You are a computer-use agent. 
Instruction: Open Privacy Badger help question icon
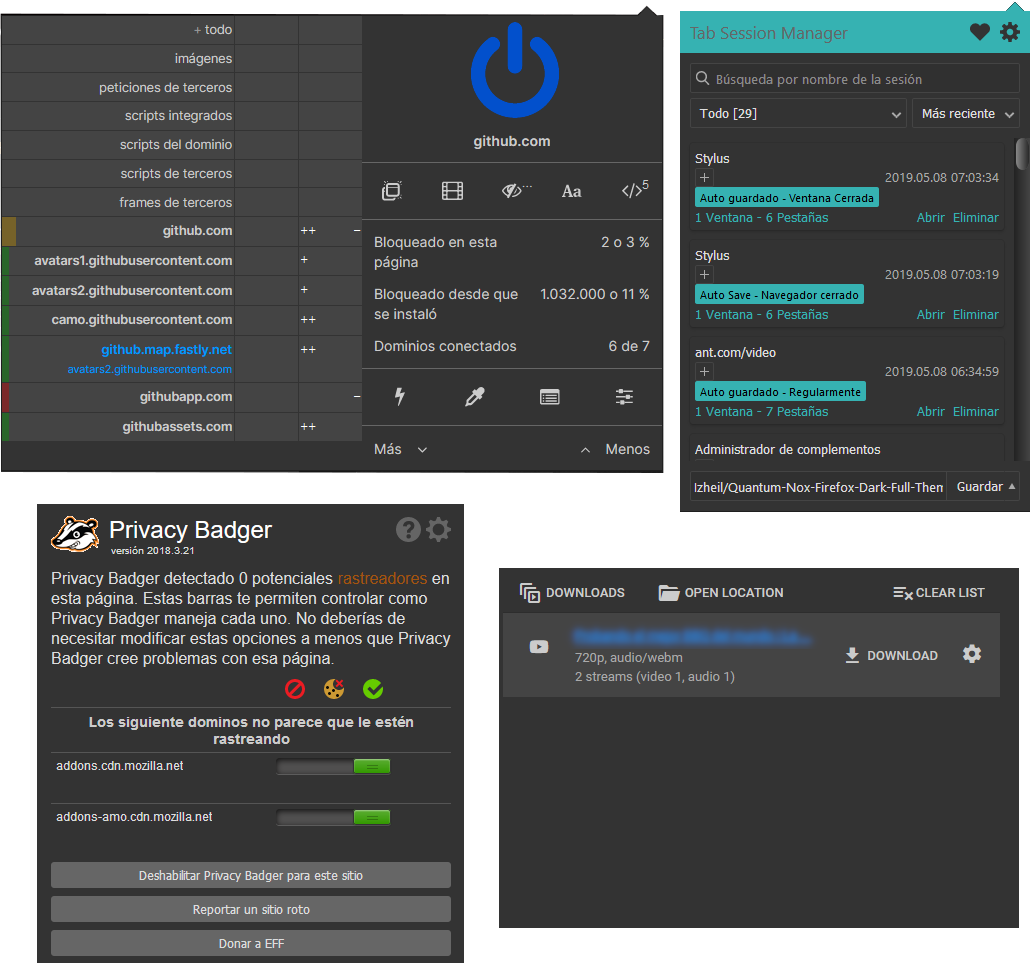coord(408,530)
